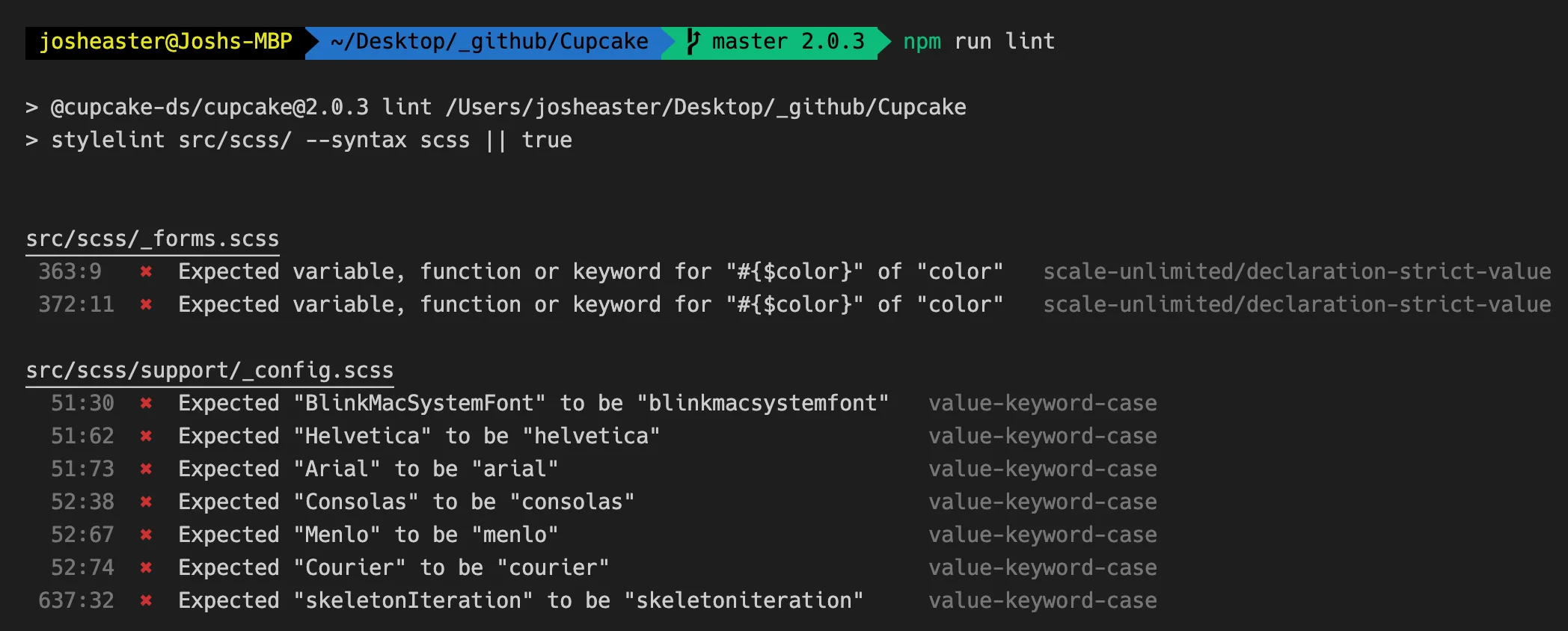Click the line position 51:30

click(82, 404)
